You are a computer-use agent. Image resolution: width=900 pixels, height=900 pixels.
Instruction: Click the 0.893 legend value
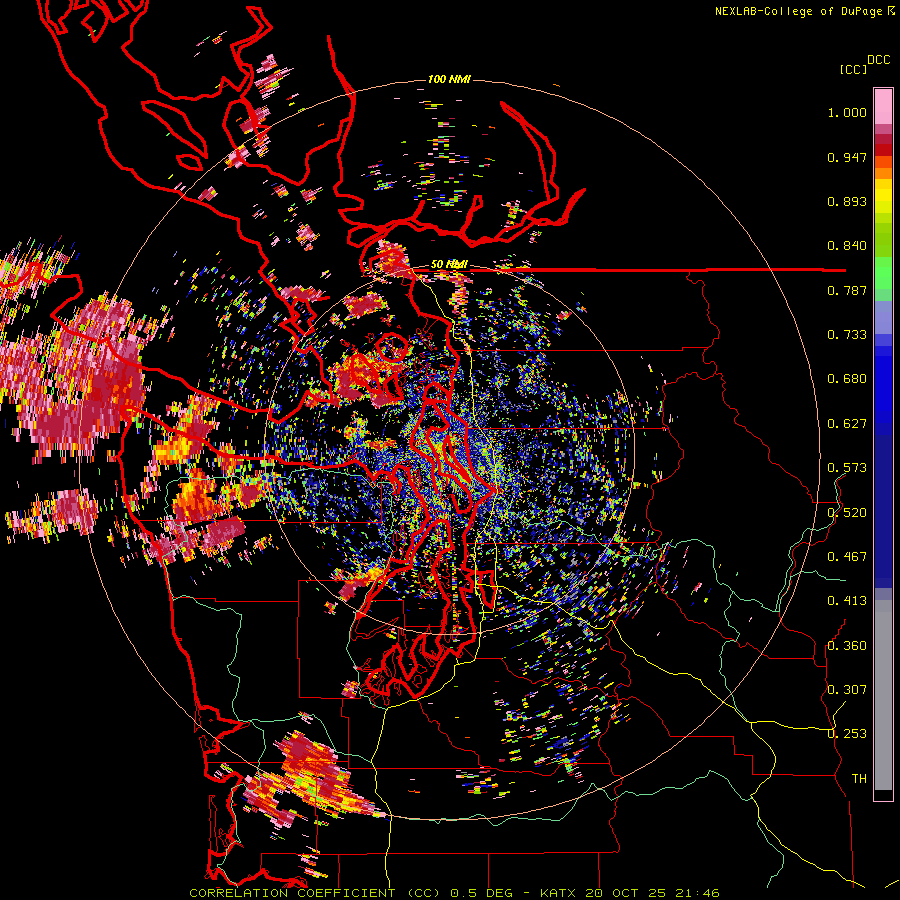847,201
